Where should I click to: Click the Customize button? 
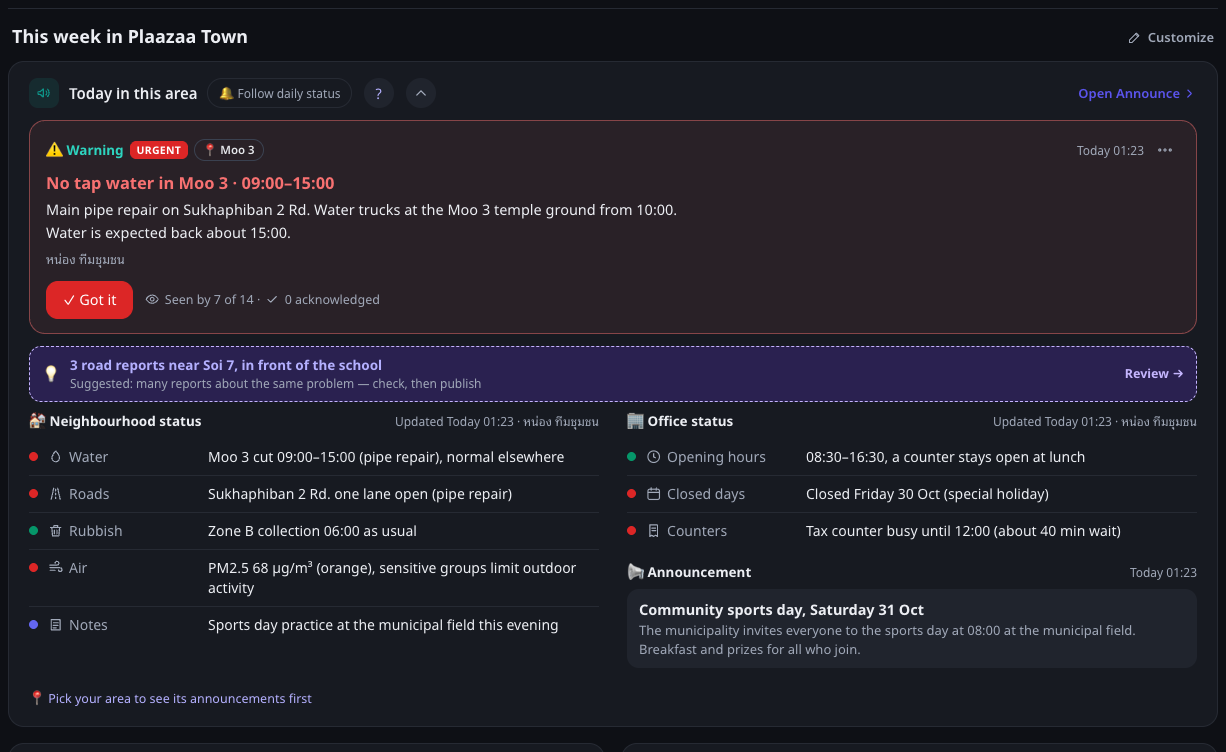point(1170,37)
